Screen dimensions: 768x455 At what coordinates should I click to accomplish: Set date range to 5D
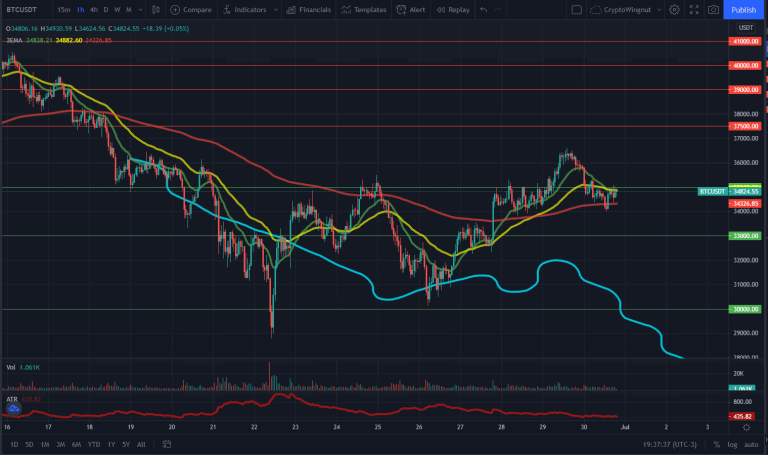[29, 444]
